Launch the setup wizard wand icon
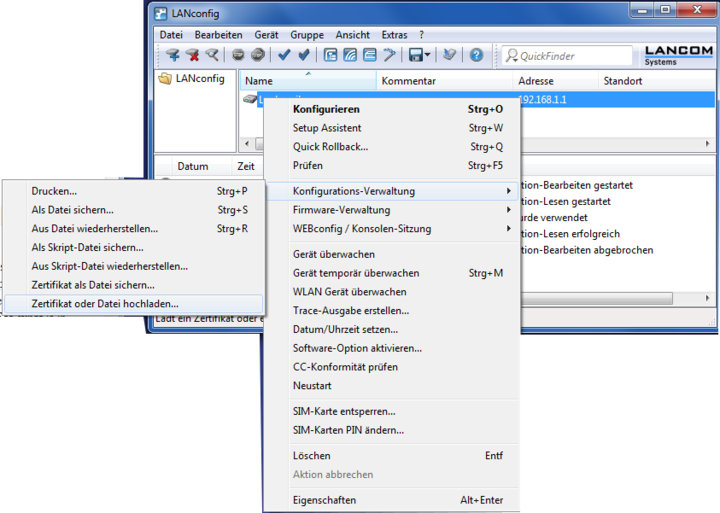This screenshot has height=513, width=720. point(389,55)
